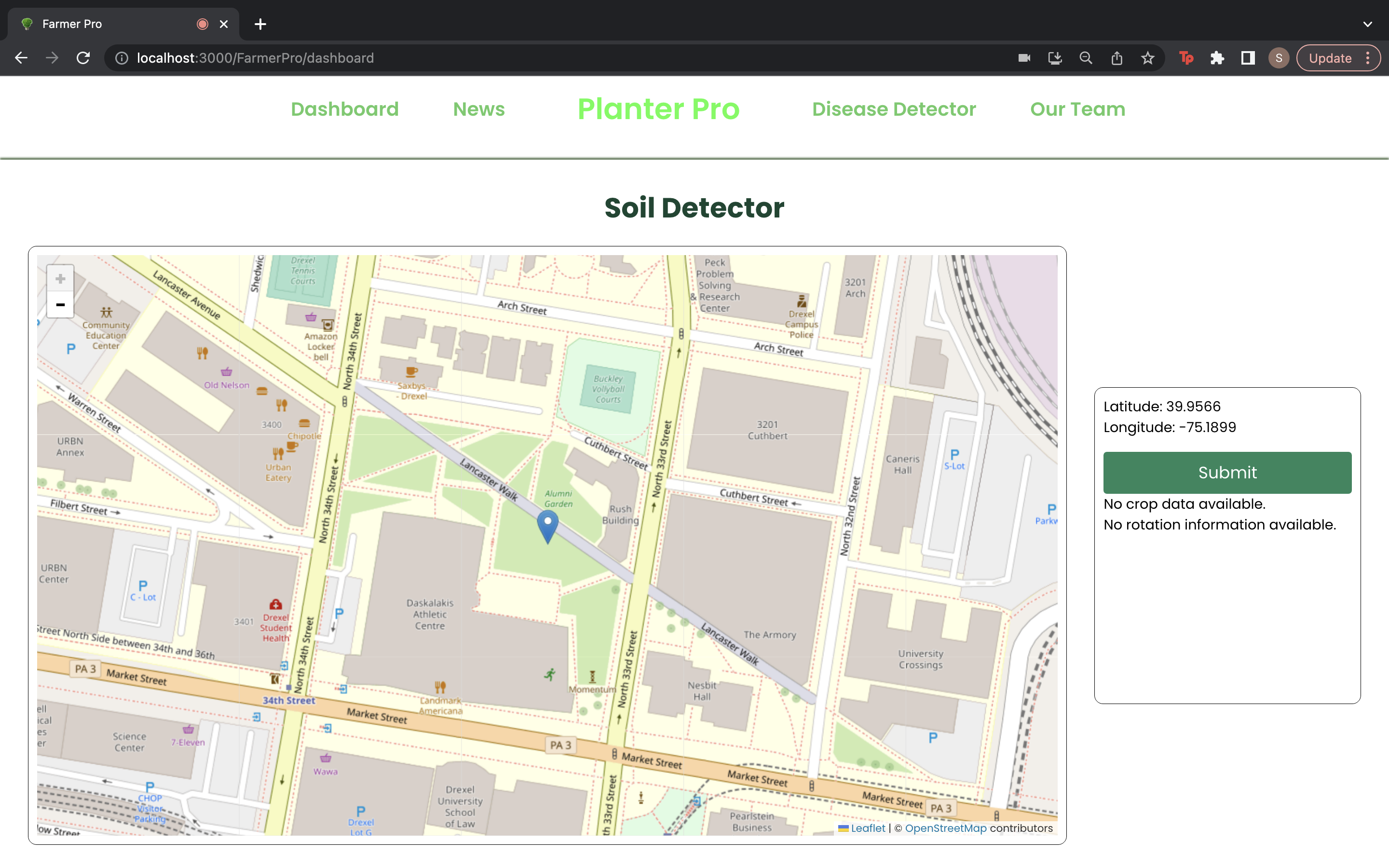Zoom out the map with minus button
The width and height of the screenshot is (1389, 868).
click(x=60, y=305)
